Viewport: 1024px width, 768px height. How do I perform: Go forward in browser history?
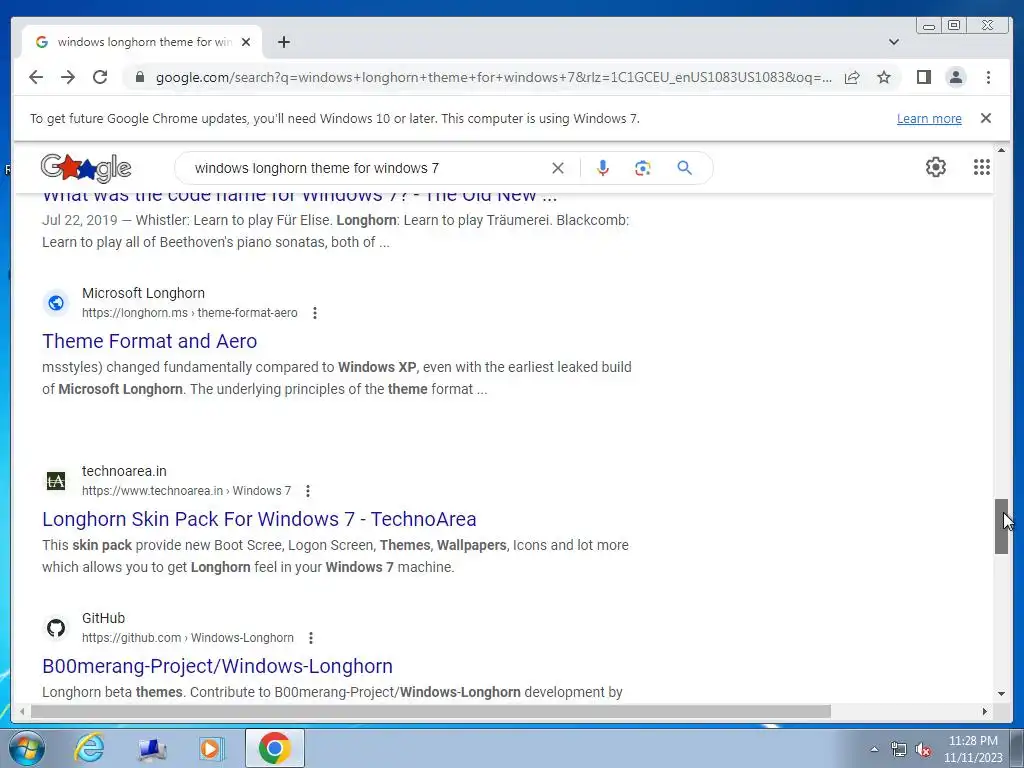(x=68, y=77)
